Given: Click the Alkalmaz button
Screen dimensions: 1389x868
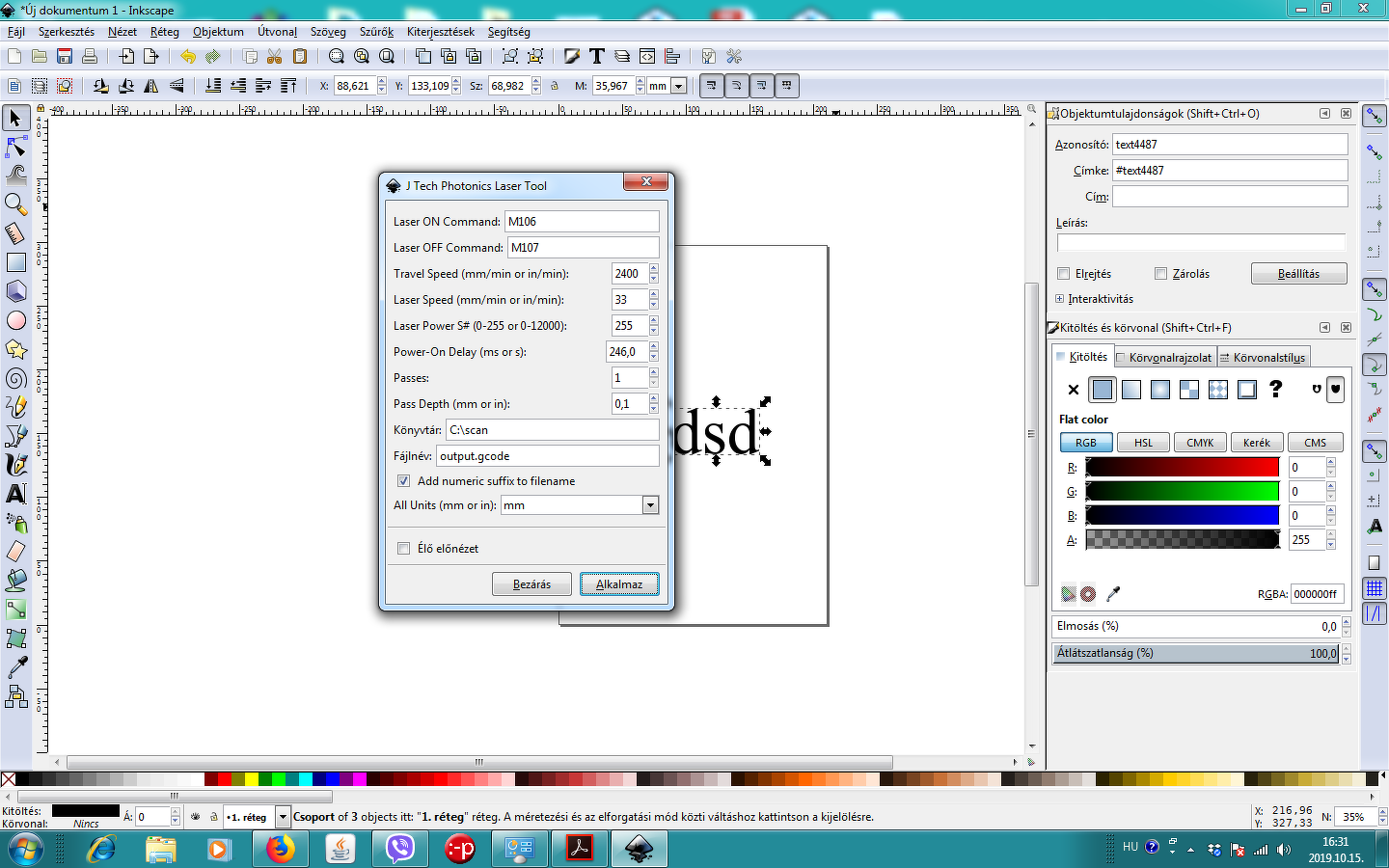Looking at the screenshot, I should click(619, 584).
